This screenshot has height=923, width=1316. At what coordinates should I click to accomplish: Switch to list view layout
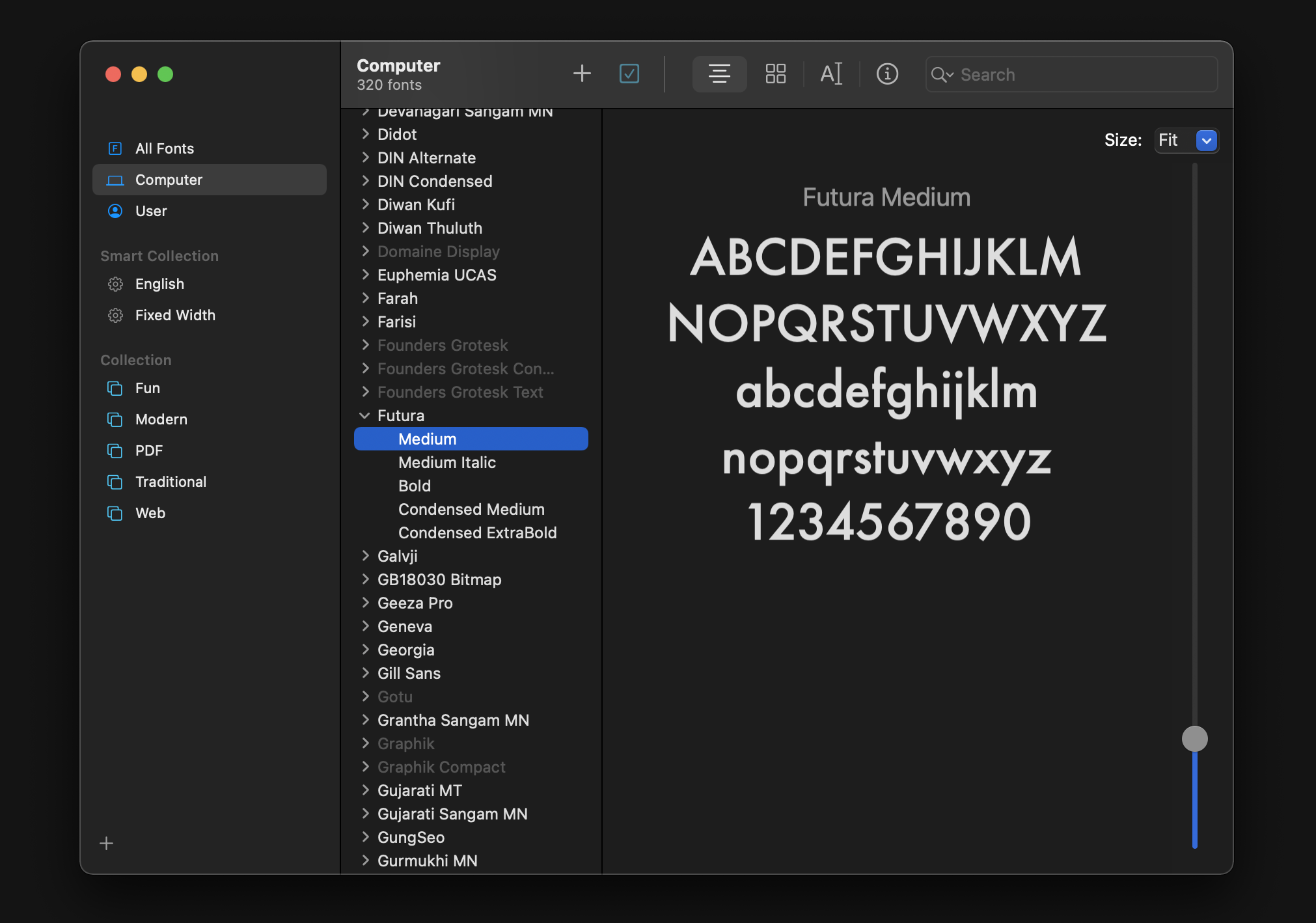[721, 72]
